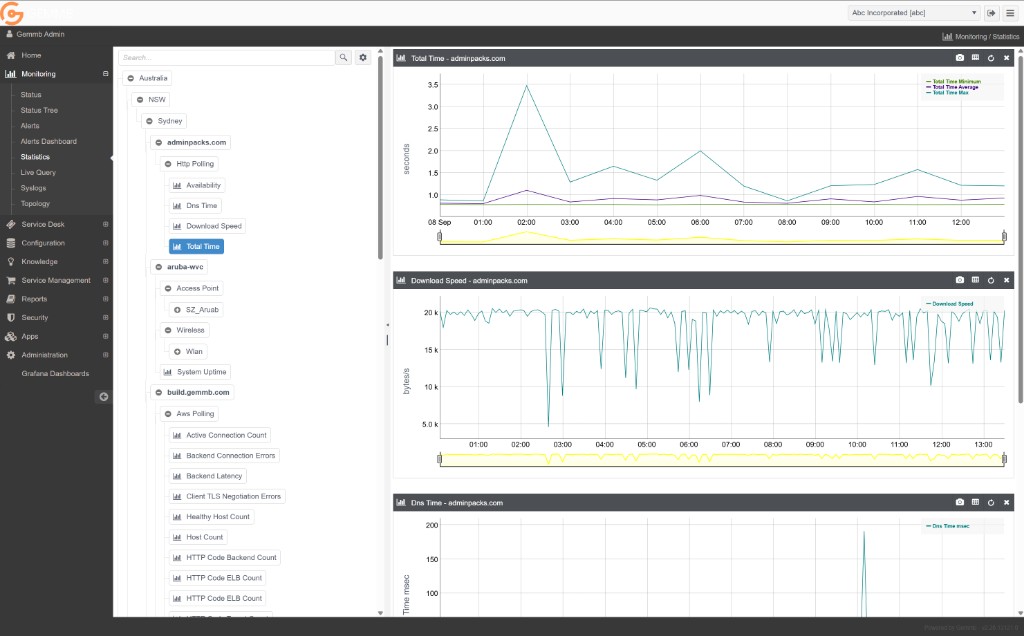Open Topology page

35,204
